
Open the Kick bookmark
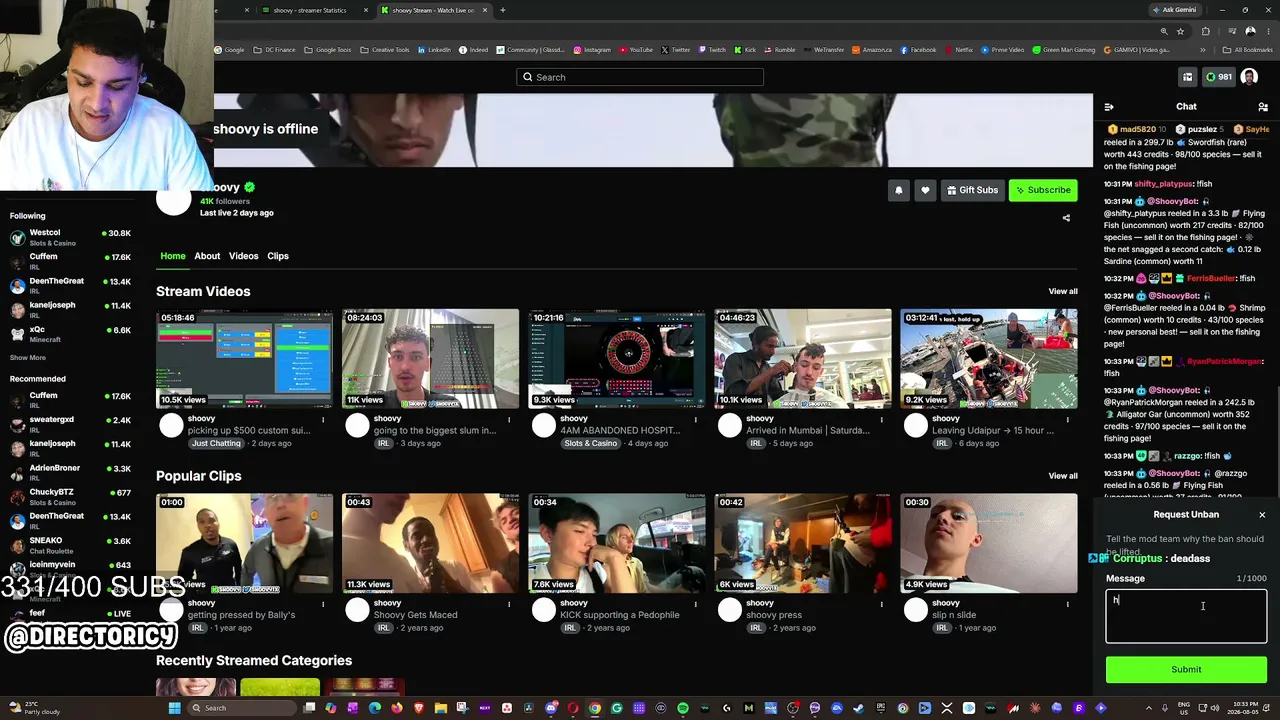click(744, 50)
